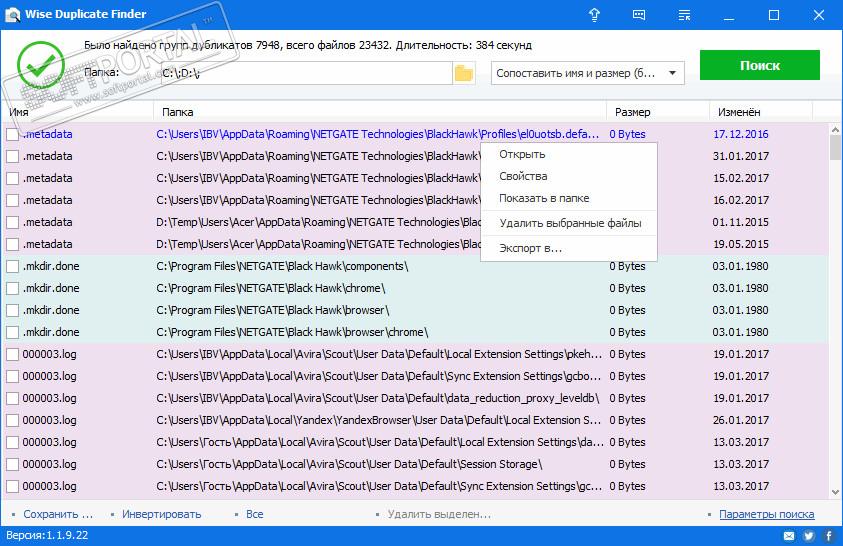Check 000003.log in YandexBrowser folder
Screen dimensions: 843x546
pos(12,421)
